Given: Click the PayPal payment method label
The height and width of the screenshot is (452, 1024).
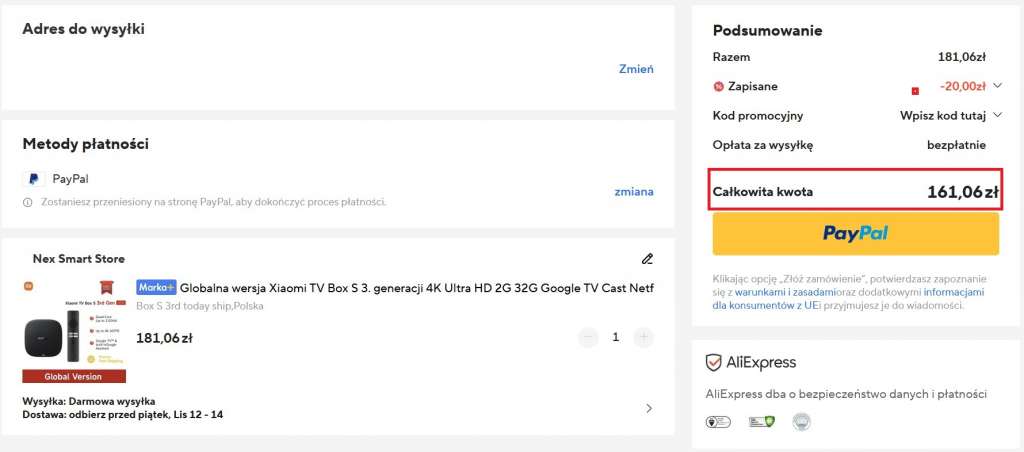Looking at the screenshot, I should [71, 178].
